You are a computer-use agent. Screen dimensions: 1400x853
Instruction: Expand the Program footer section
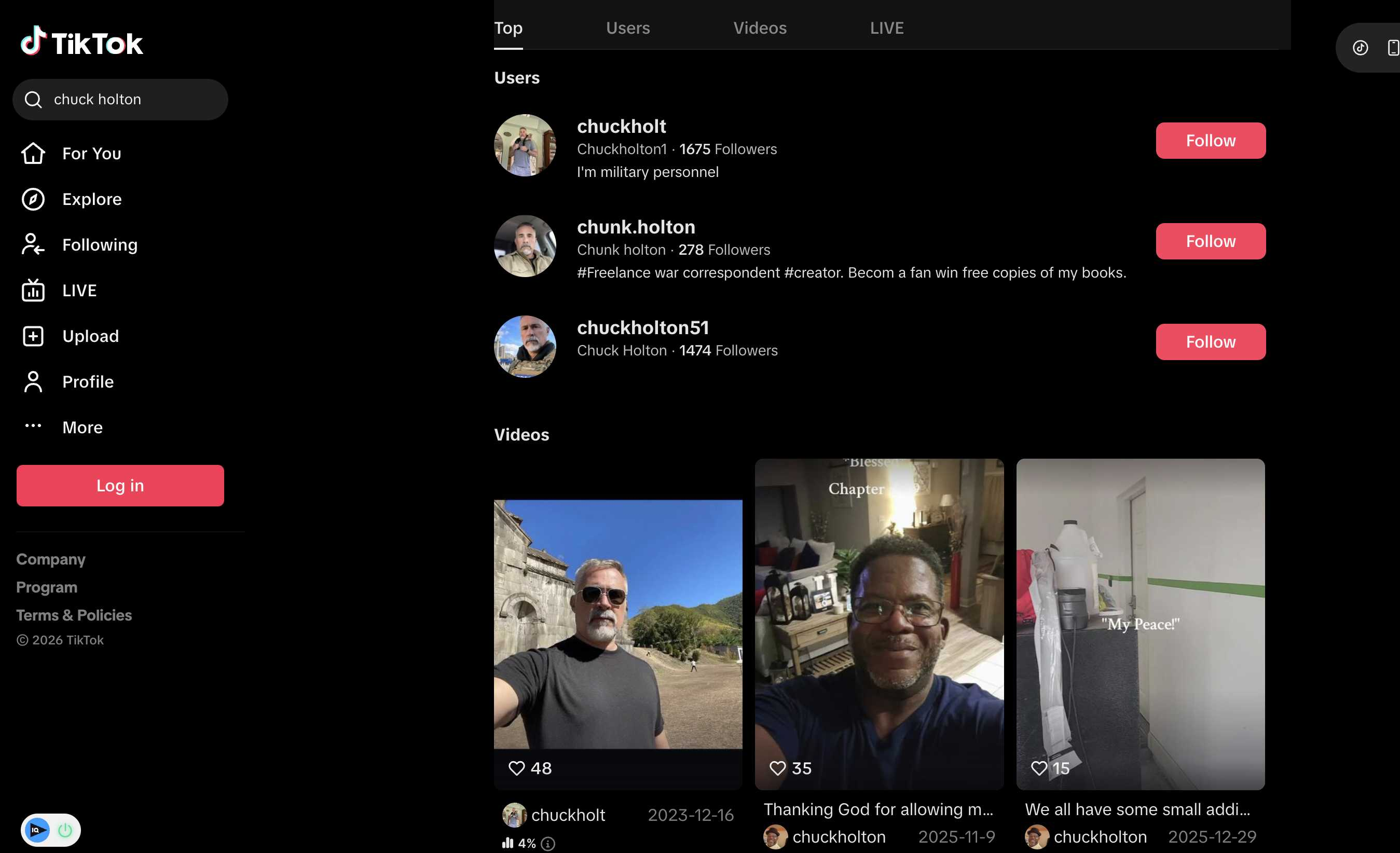click(47, 587)
